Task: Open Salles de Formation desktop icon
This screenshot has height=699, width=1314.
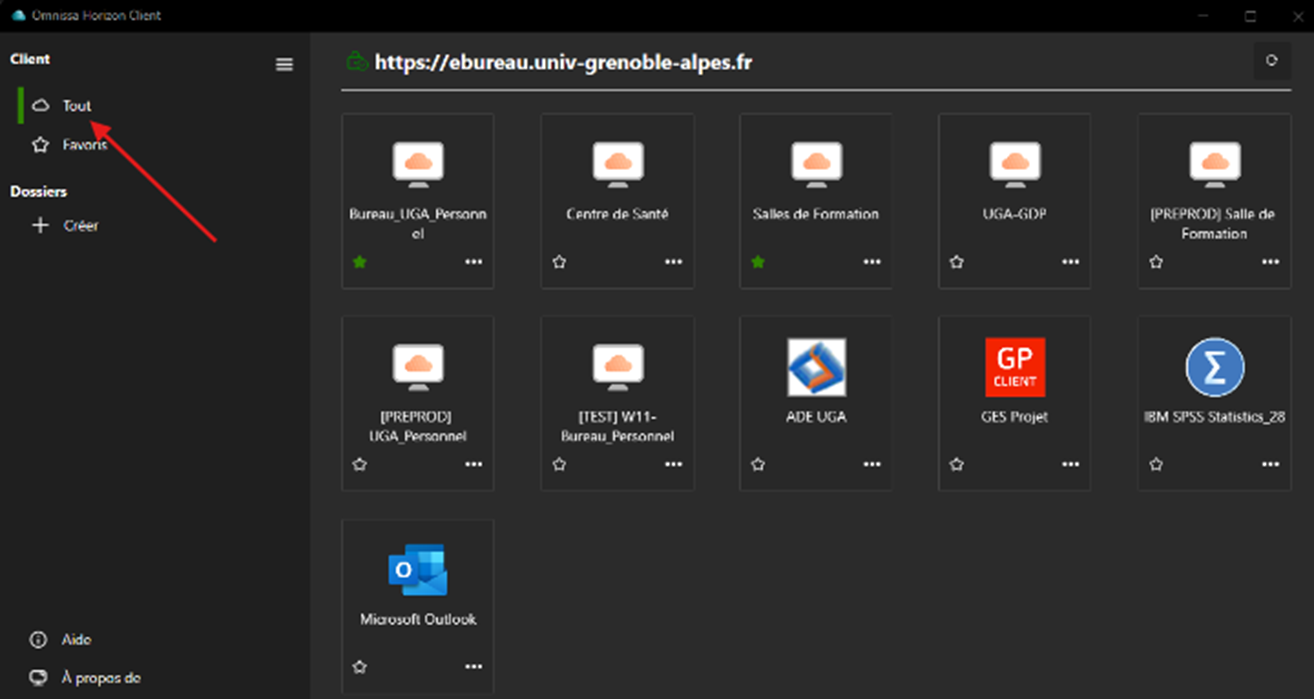Action: pyautogui.click(x=816, y=165)
